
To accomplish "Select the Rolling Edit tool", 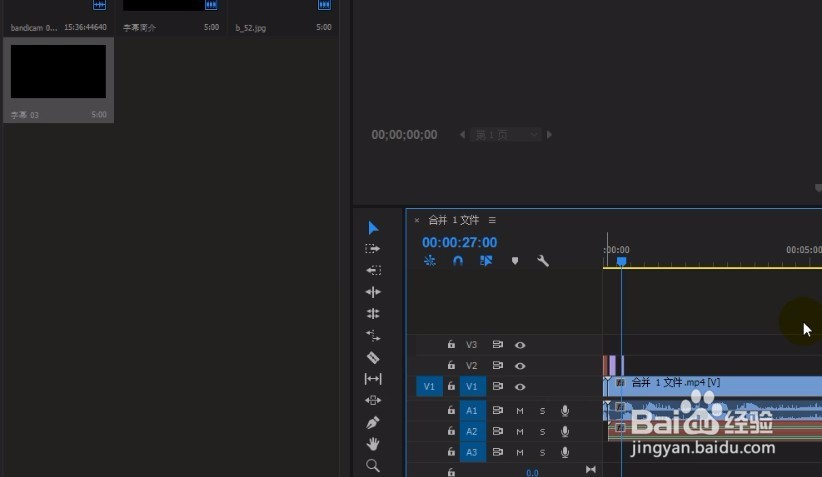I will click(373, 313).
